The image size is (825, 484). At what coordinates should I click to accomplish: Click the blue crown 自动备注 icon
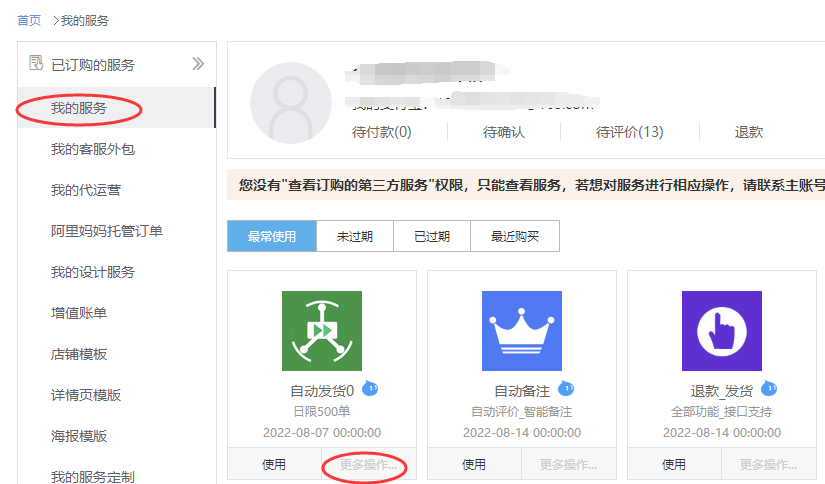521,331
